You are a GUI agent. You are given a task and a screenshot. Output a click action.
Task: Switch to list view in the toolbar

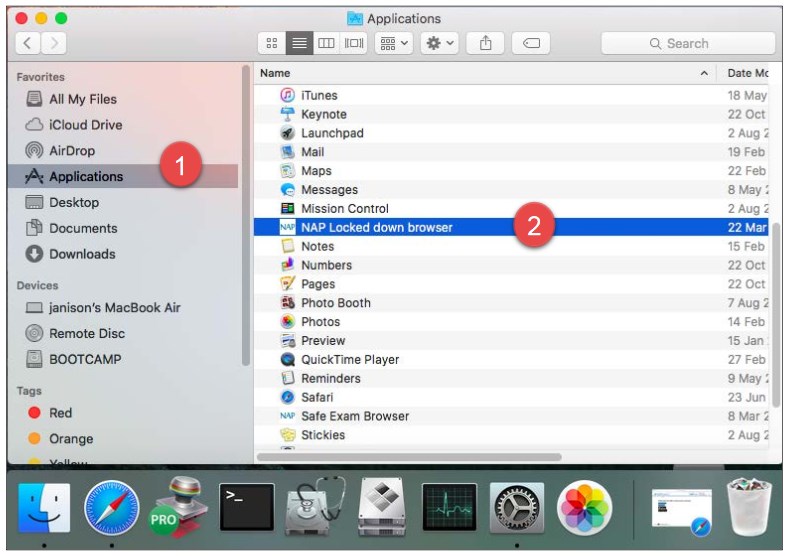[299, 43]
